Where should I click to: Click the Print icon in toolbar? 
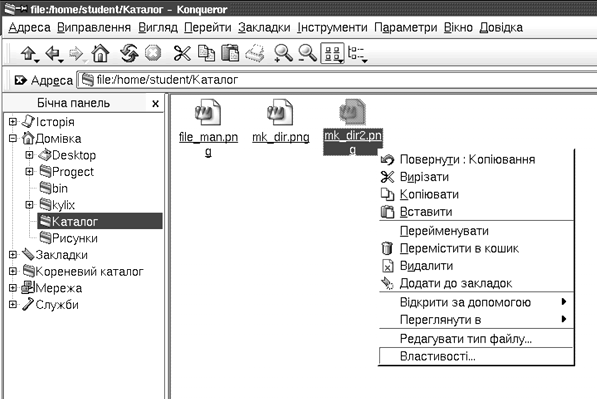click(255, 53)
